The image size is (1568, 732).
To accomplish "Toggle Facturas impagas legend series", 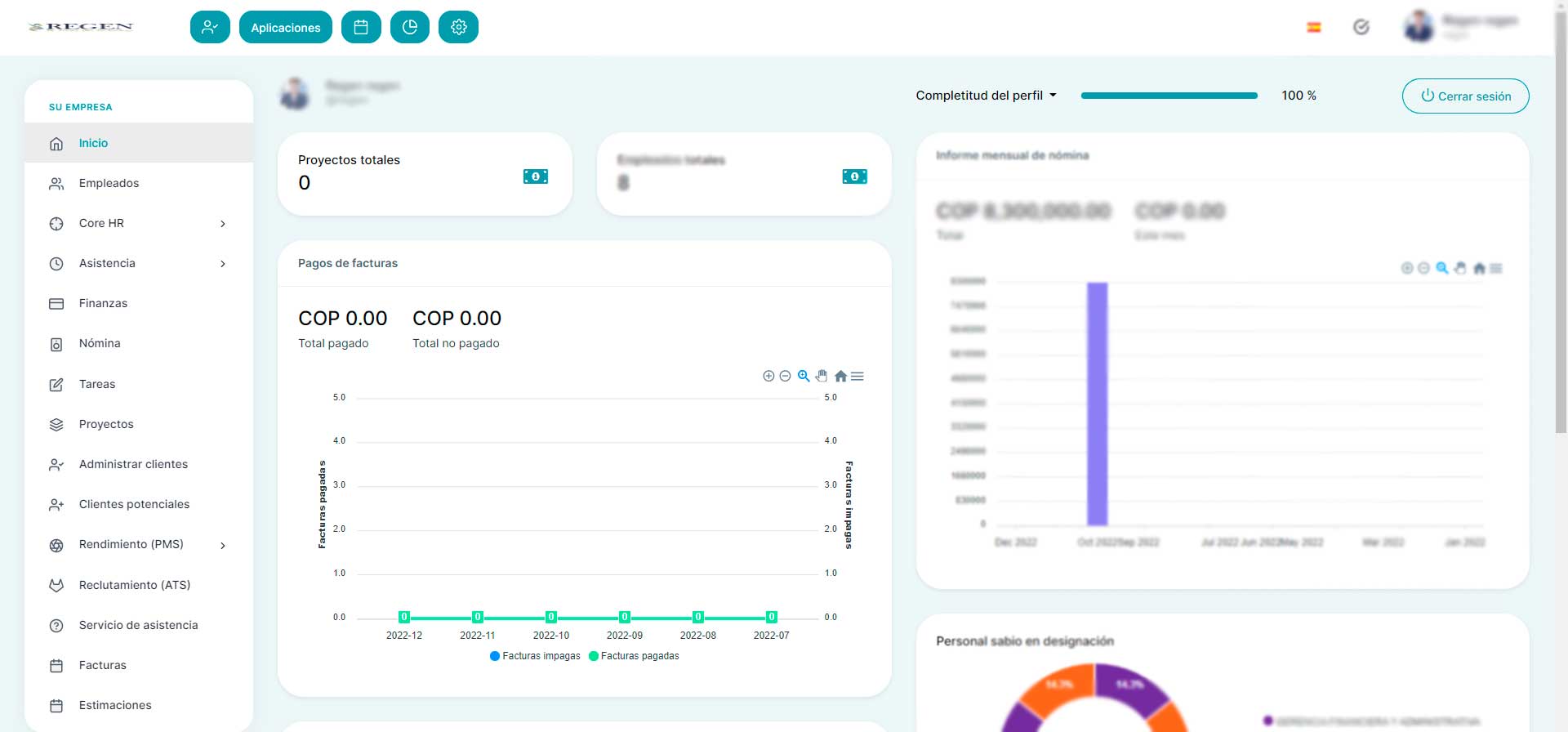I will [535, 656].
